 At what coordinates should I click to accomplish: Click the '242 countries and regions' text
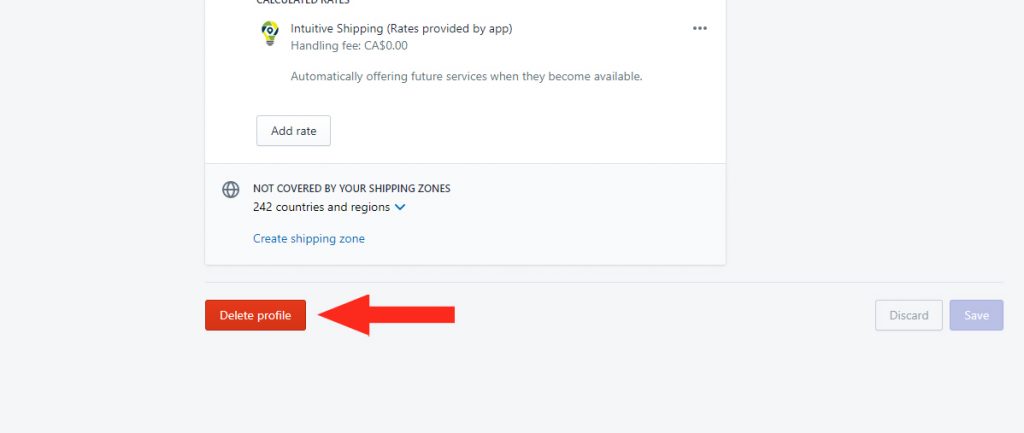point(321,207)
